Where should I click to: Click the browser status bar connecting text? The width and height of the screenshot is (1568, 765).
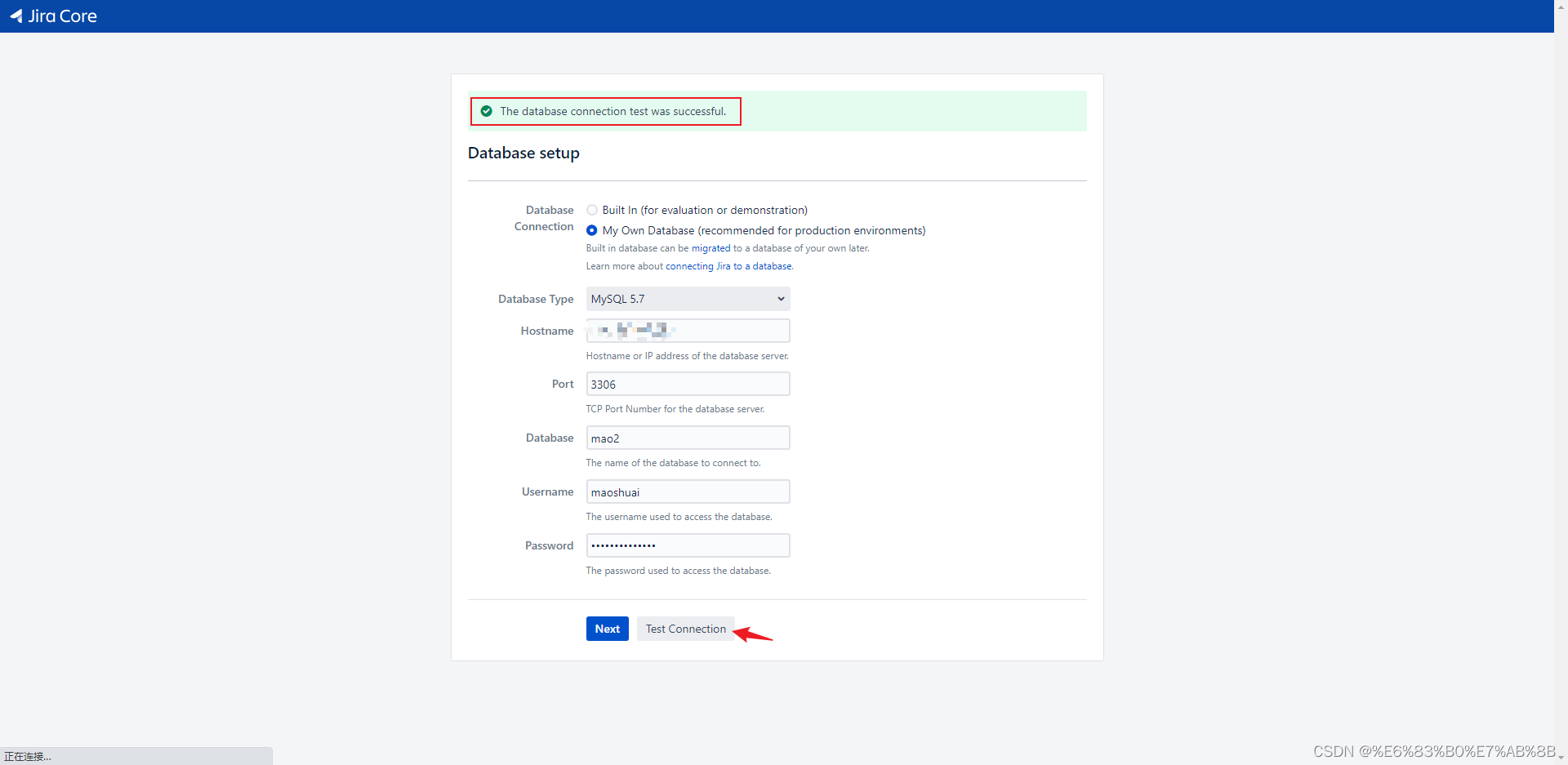[28, 757]
